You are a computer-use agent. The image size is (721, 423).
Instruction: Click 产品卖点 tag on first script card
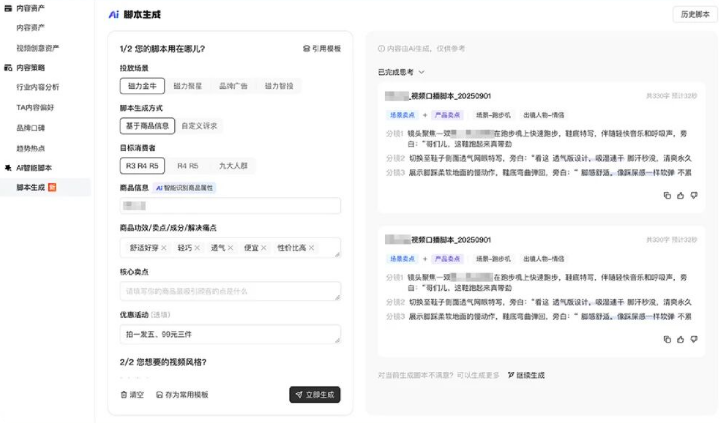click(x=447, y=115)
